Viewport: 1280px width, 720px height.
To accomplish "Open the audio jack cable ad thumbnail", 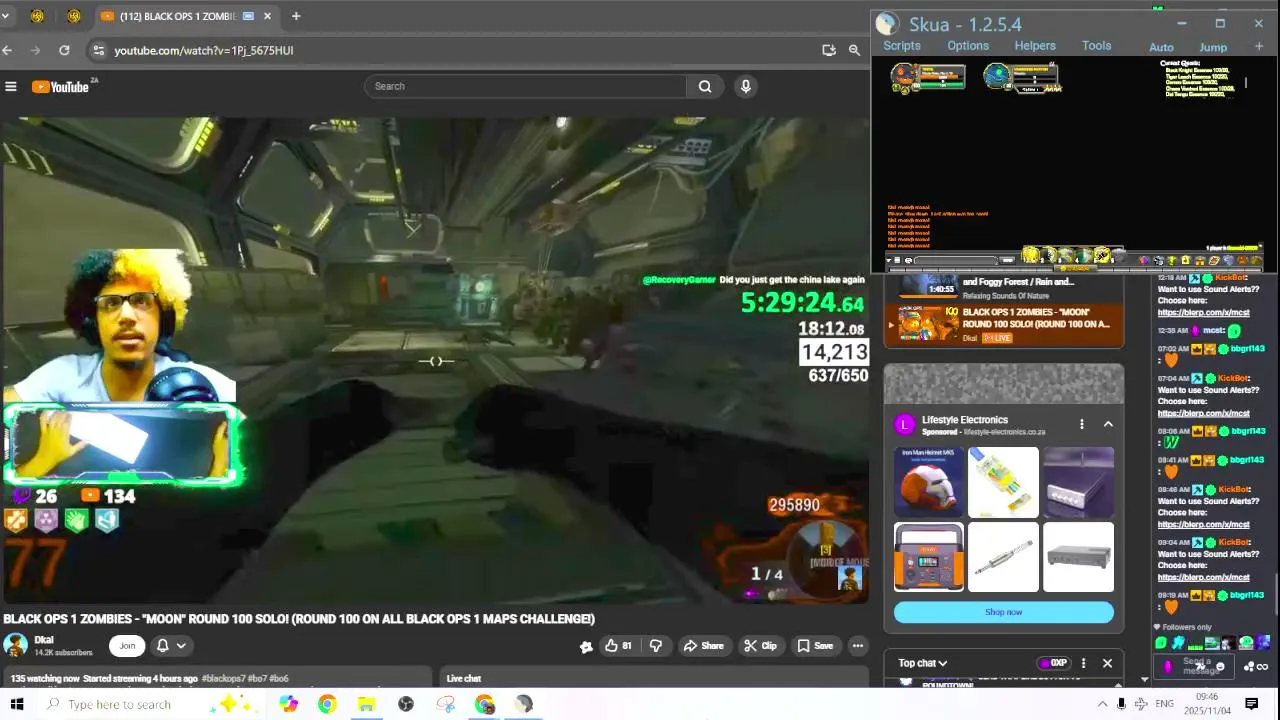I will 1003,557.
